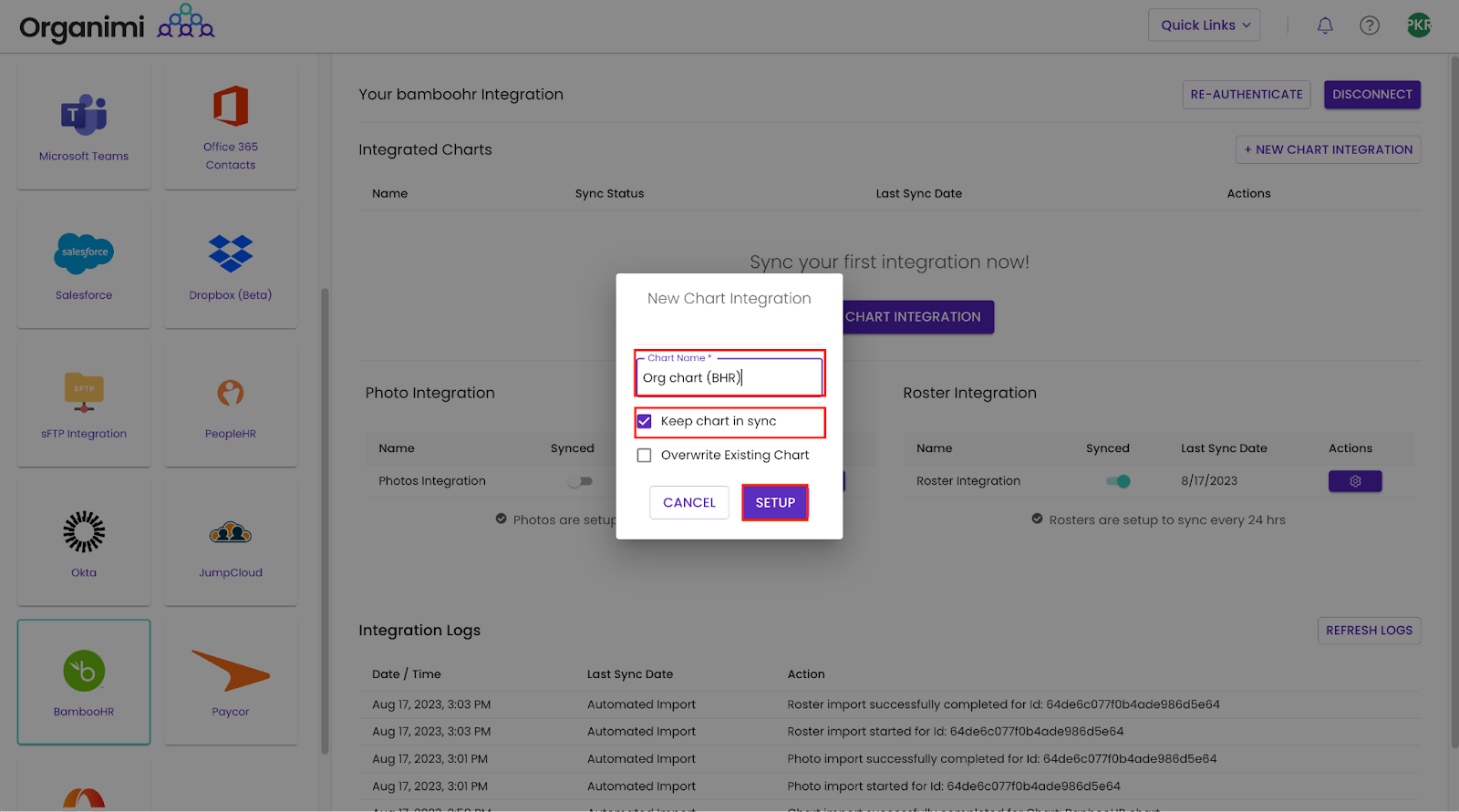
Task: Click 'Your bamboohr Integration' heading
Action: point(461,95)
